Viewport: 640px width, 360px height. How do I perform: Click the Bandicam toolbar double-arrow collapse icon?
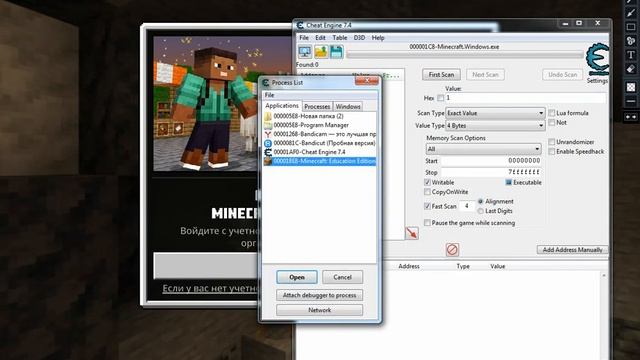coord(631,117)
